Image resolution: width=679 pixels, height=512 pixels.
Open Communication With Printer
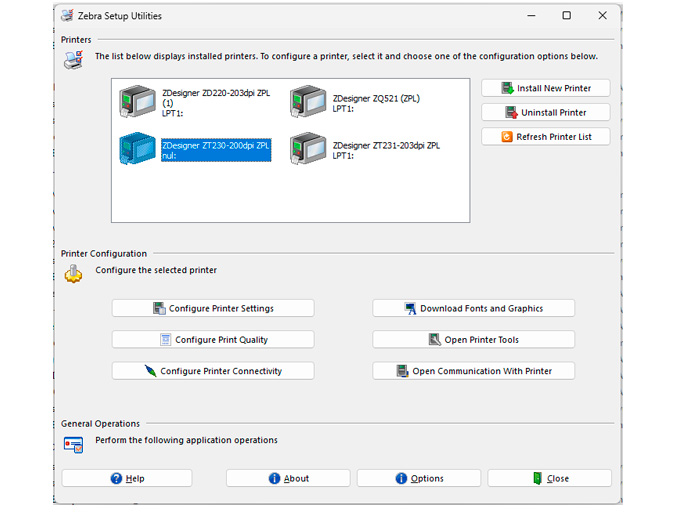click(474, 371)
